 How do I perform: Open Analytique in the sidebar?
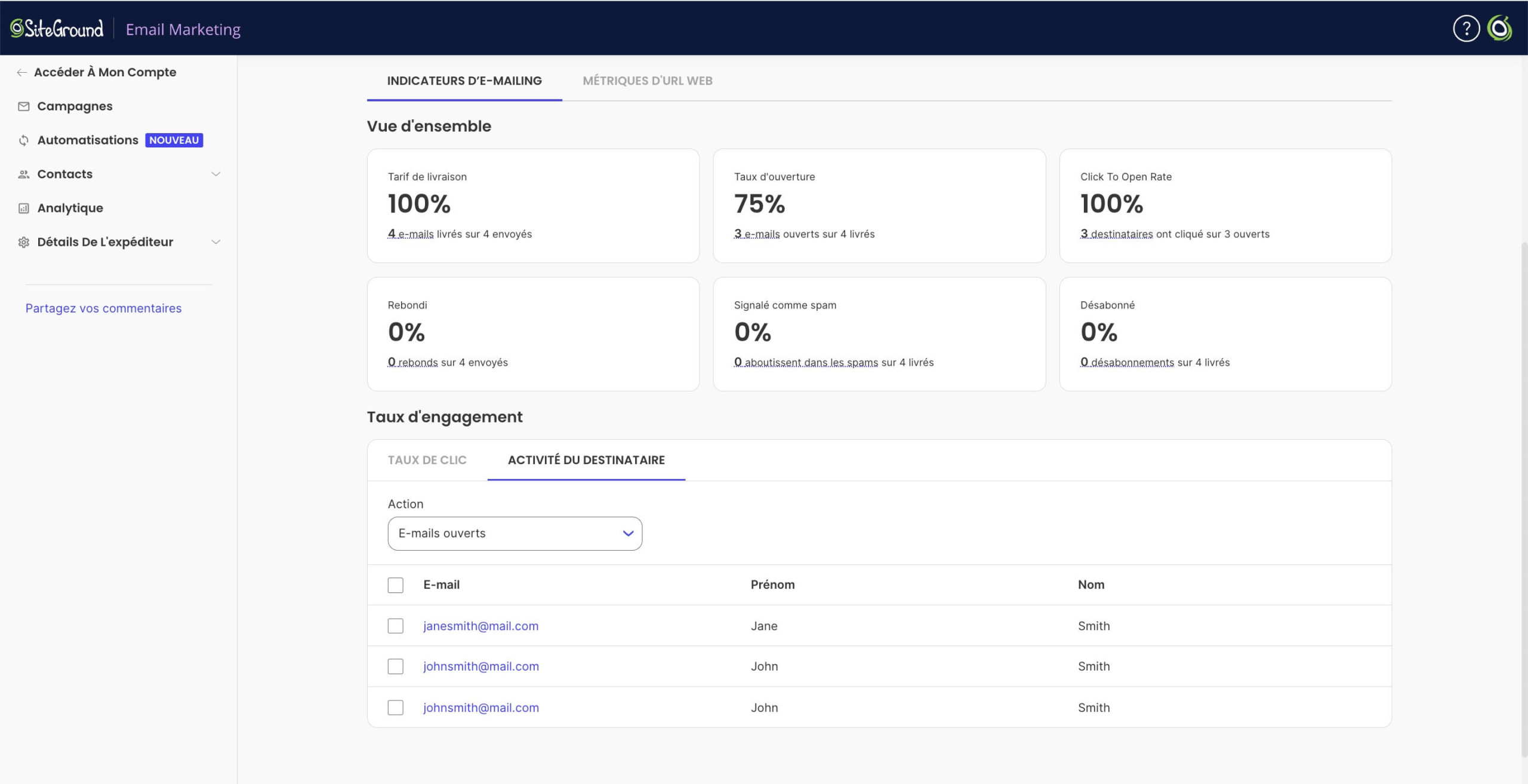point(70,208)
